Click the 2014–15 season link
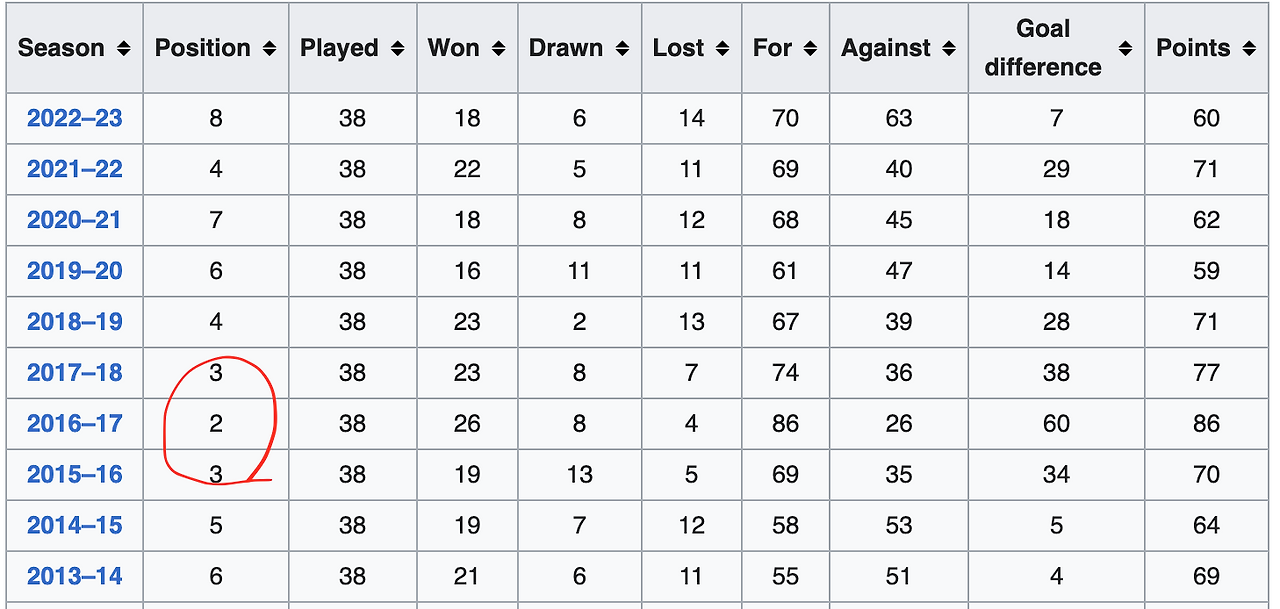This screenshot has height=609, width=1280. click(75, 525)
